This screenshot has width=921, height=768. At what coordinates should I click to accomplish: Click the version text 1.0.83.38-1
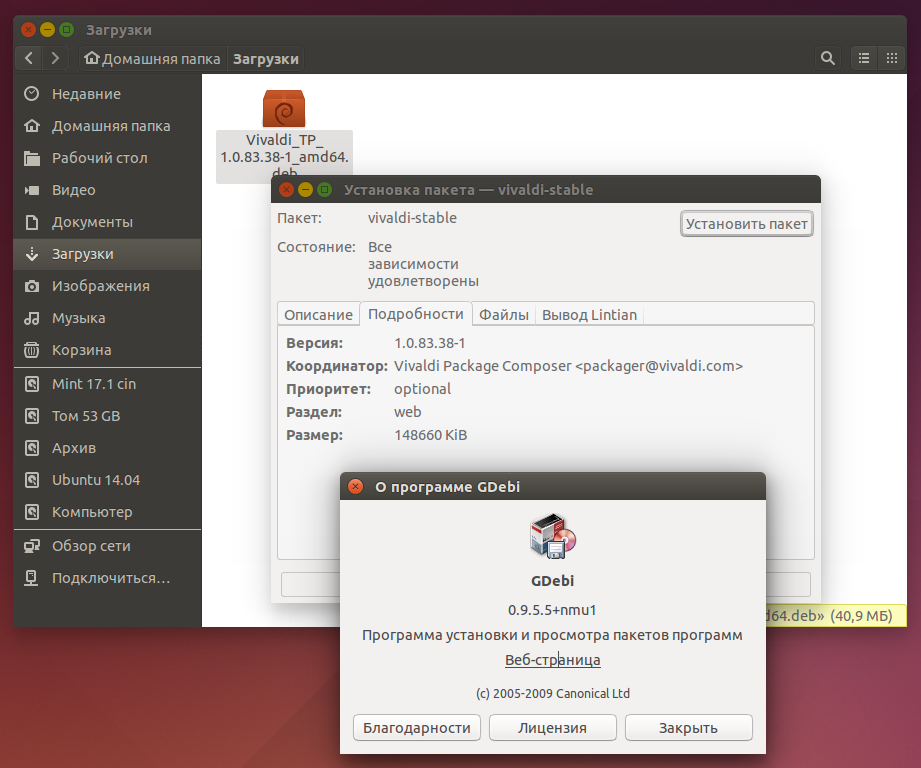(x=429, y=343)
